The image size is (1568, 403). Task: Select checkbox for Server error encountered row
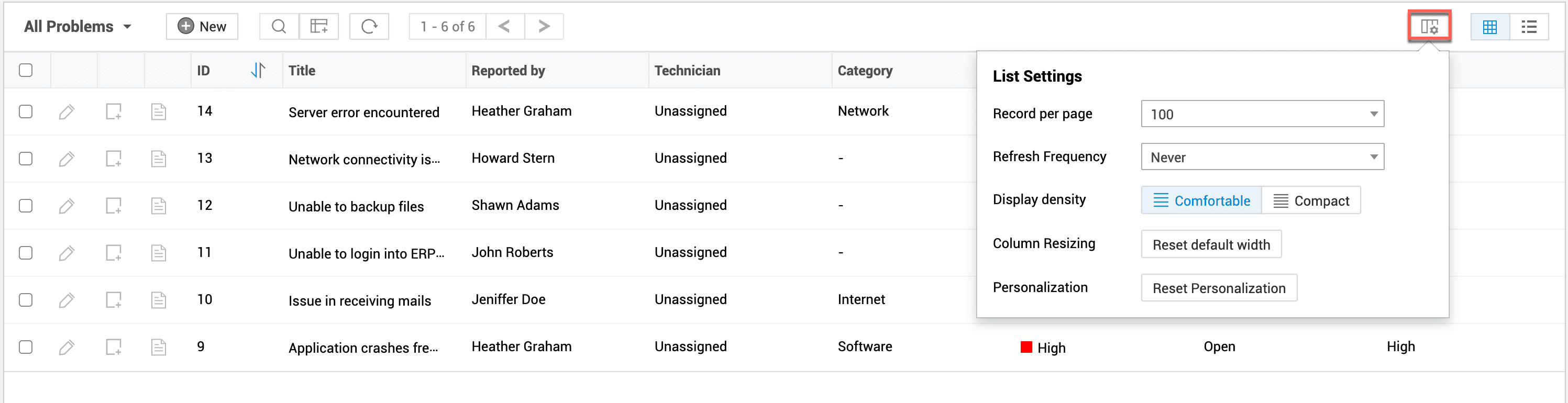pos(26,112)
